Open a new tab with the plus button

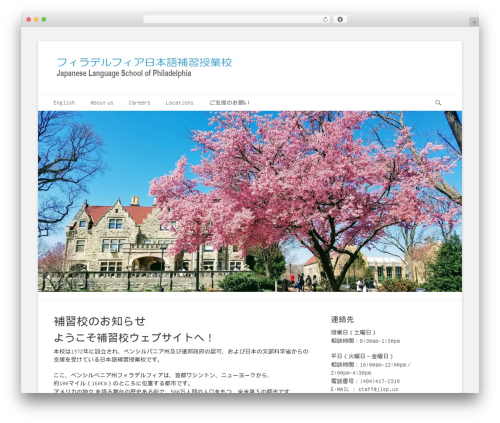tap(474, 22)
